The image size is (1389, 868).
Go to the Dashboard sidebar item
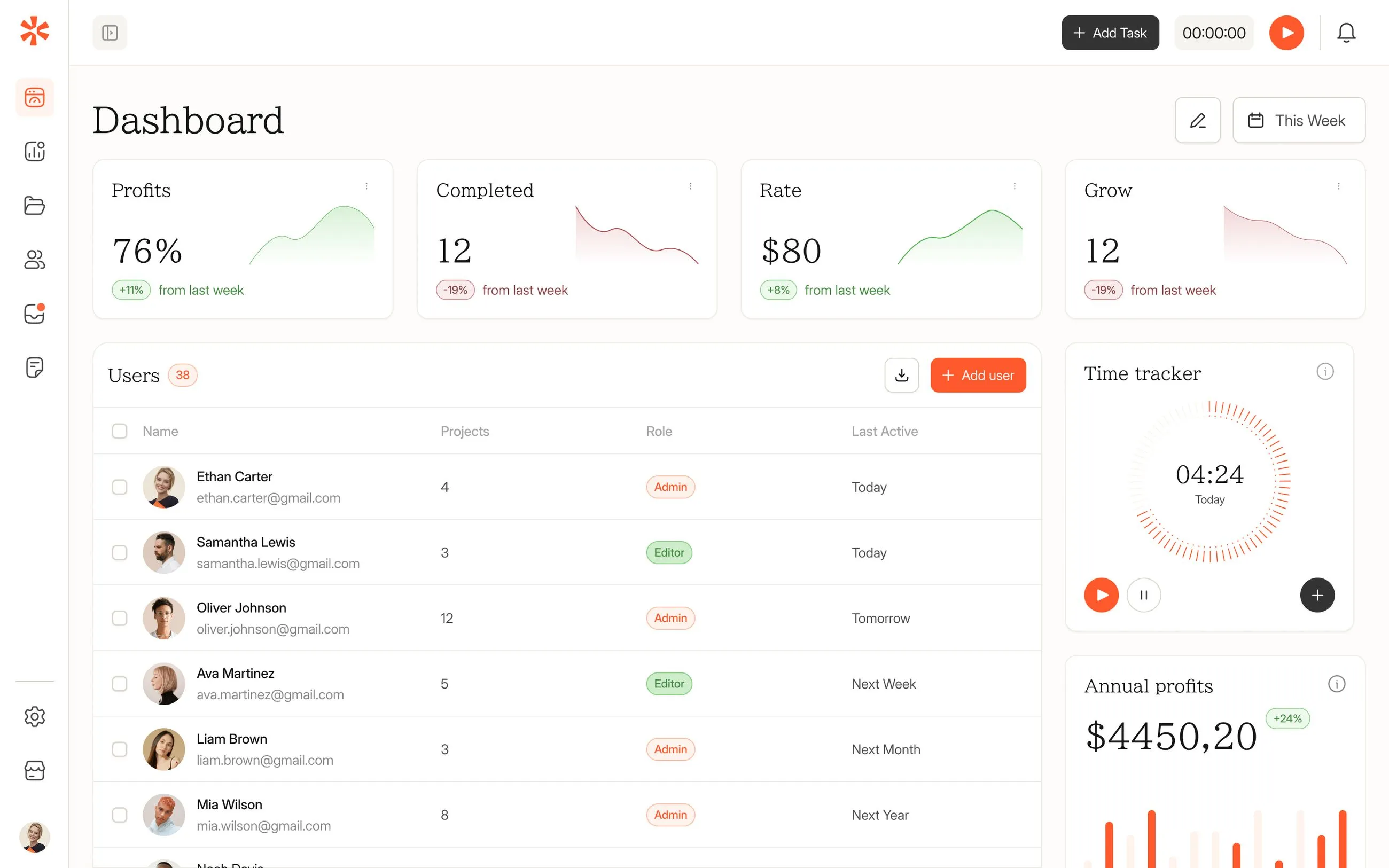pos(34,97)
